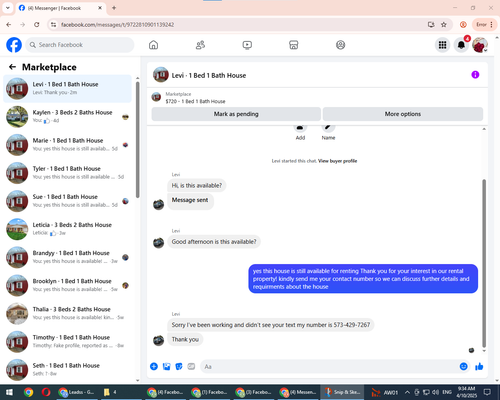Click the browser address bar URL

(x=117, y=25)
